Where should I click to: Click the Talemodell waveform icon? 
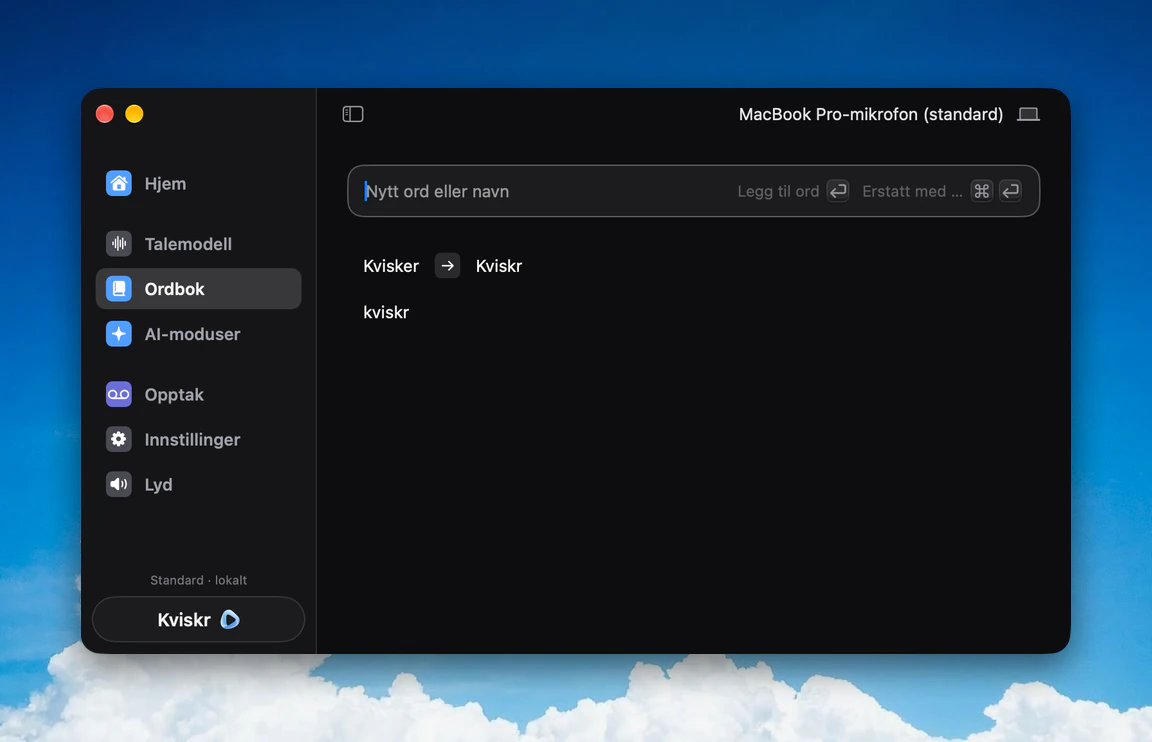[x=118, y=243]
